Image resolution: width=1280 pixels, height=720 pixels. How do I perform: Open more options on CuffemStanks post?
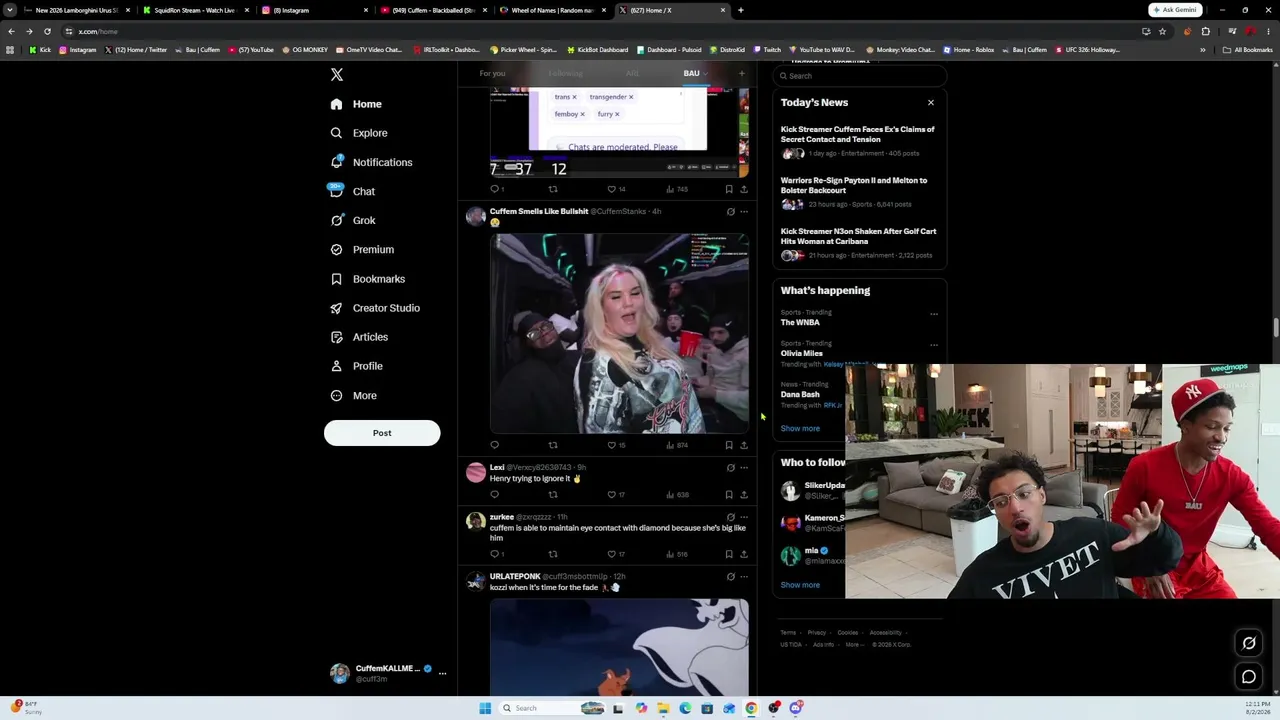pos(743,212)
